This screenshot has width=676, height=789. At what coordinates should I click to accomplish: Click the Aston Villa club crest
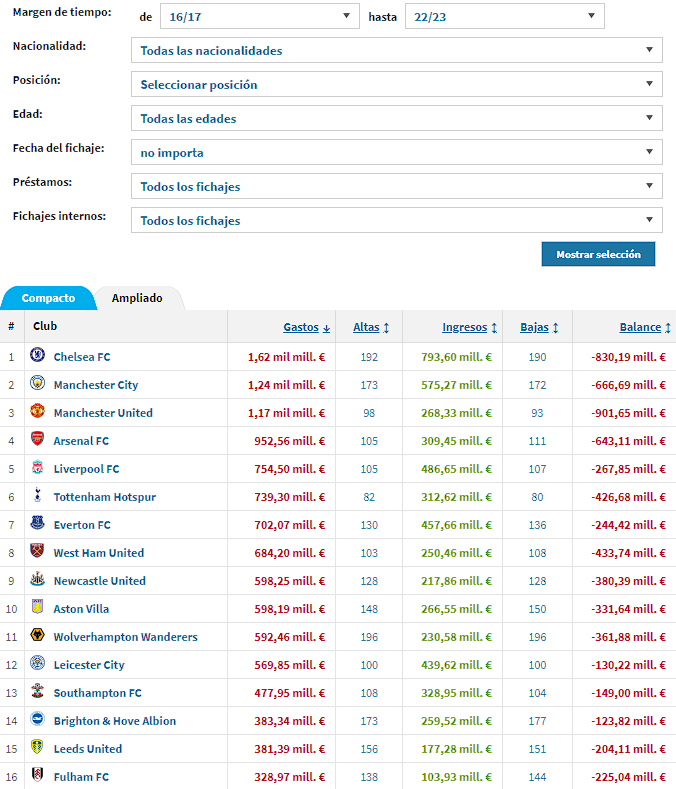(37, 607)
